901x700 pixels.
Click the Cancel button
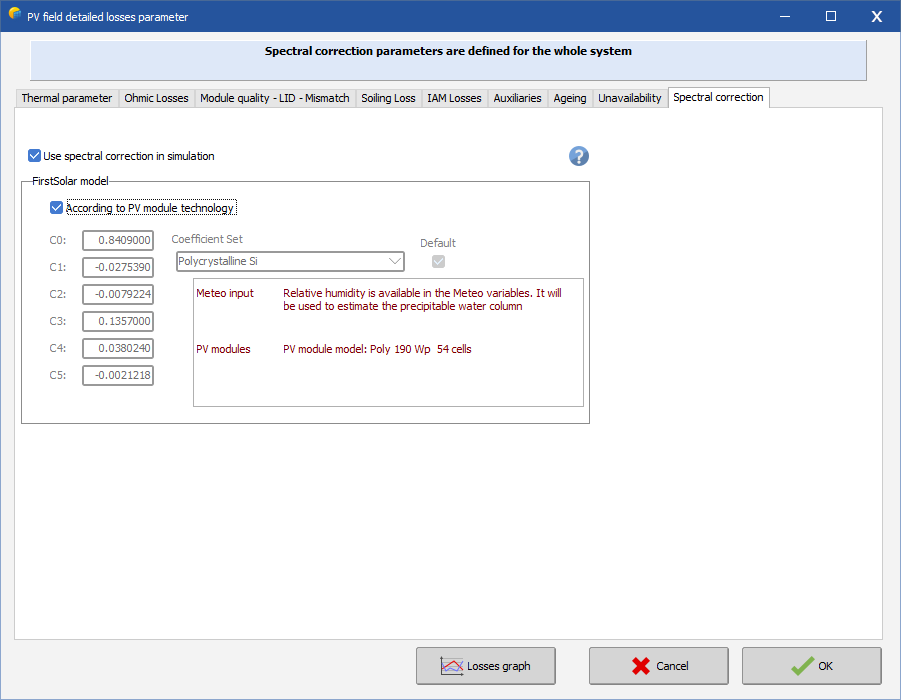click(x=659, y=666)
